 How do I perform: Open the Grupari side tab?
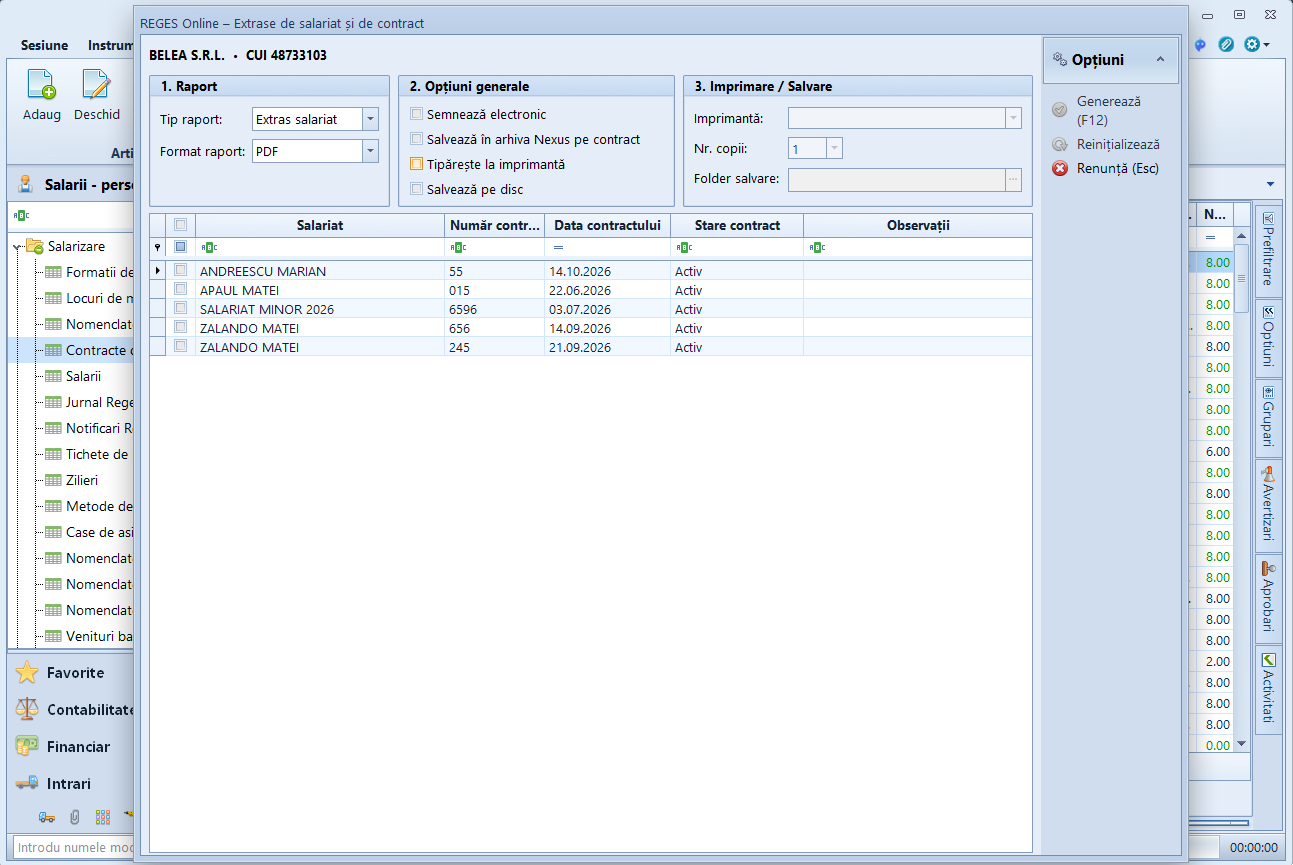1268,417
